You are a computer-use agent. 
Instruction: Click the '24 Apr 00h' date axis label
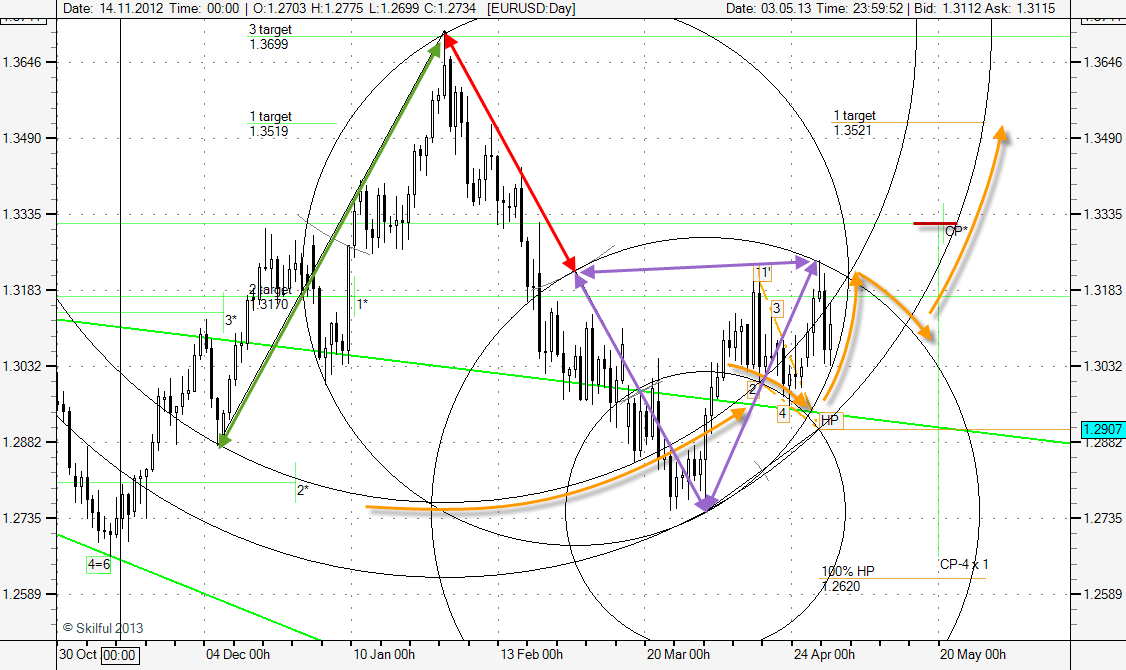(824, 655)
